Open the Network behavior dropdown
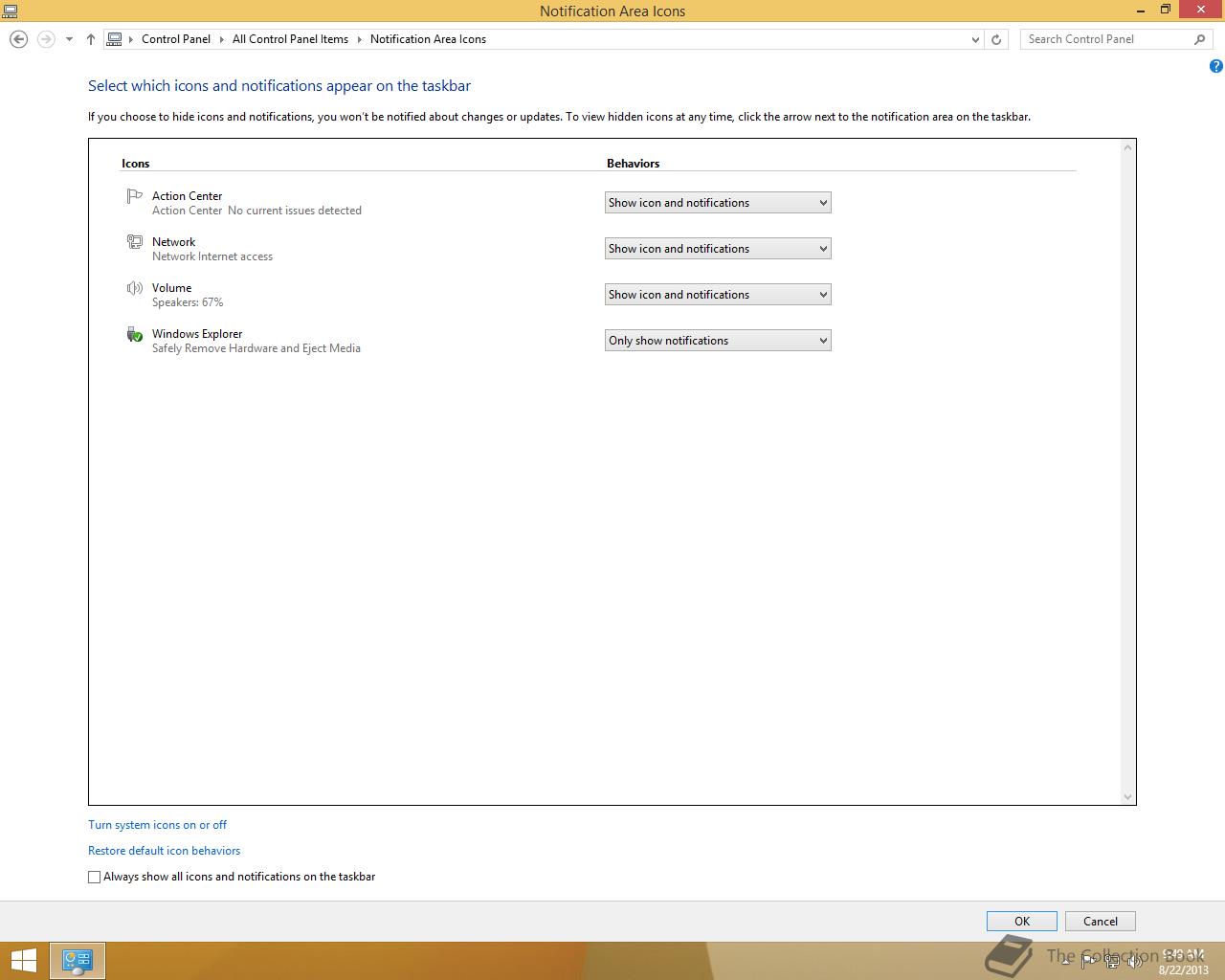1225x980 pixels. 718,249
